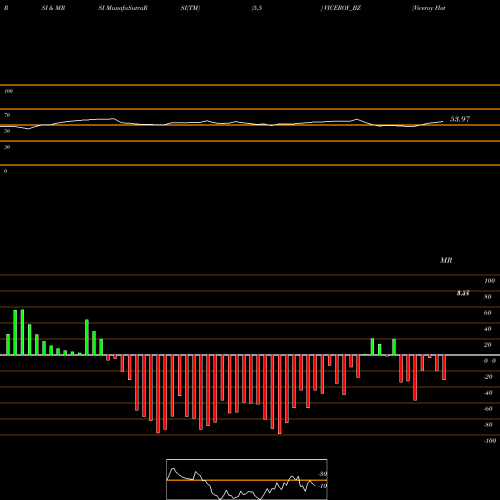This screenshot has height=500, width=500.
Task: Click the 30 level label on RSI axis
Action: point(7,147)
